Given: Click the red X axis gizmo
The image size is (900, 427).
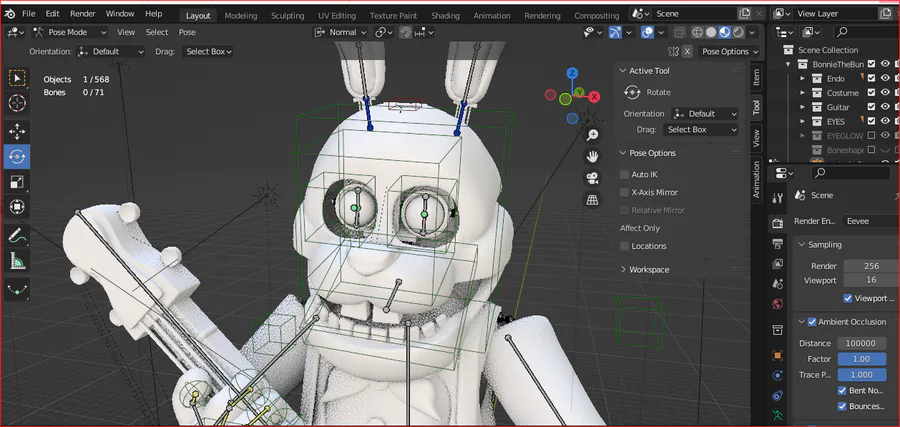Looking at the screenshot, I should pos(595,96).
